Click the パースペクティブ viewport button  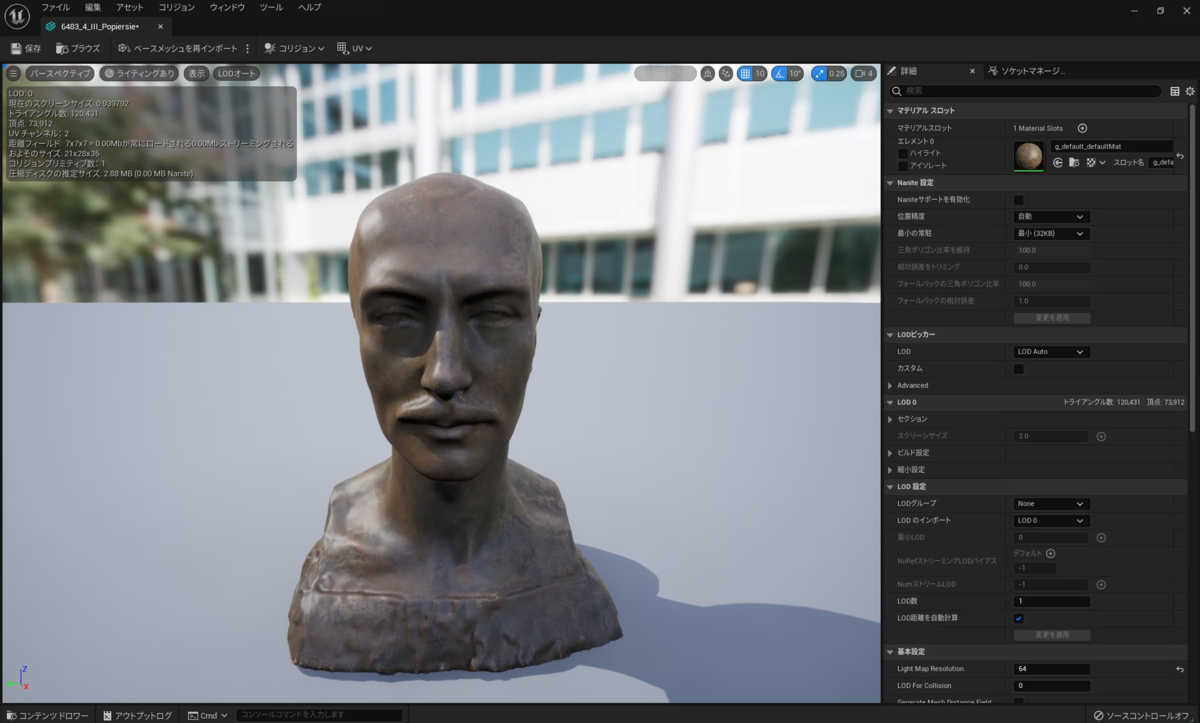pyautogui.click(x=59, y=73)
